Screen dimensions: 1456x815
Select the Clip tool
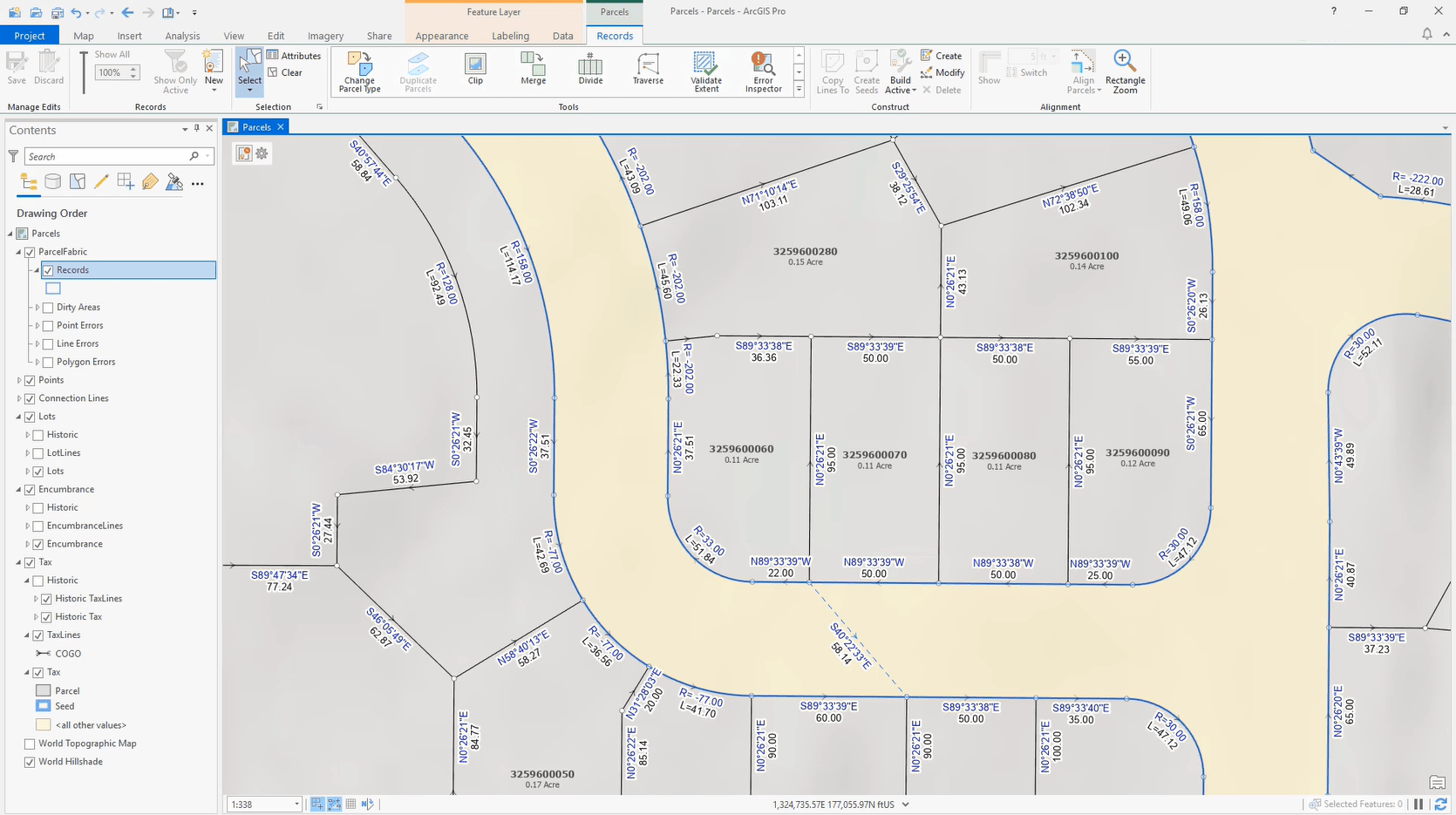pos(475,70)
